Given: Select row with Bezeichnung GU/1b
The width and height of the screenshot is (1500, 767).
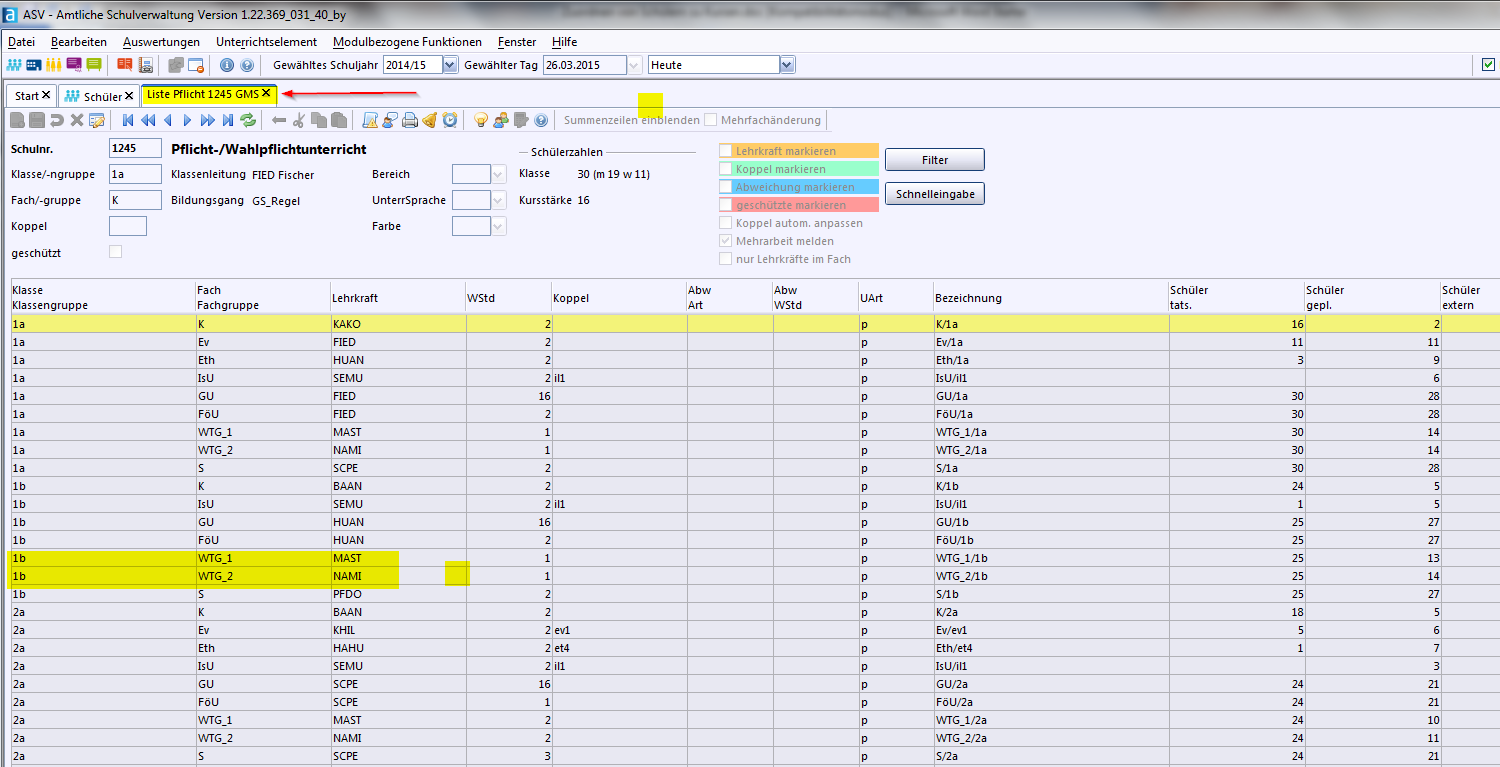Looking at the screenshot, I should [755, 522].
